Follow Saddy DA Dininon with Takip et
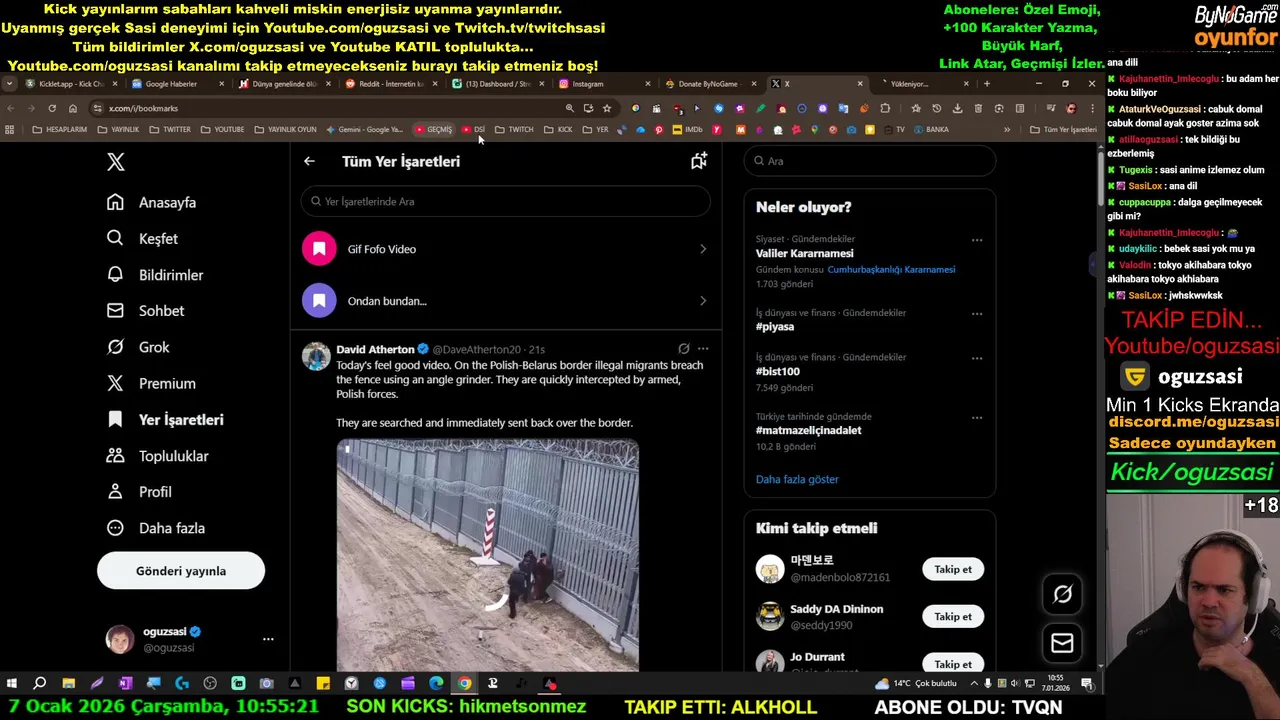Image resolution: width=1280 pixels, height=720 pixels. coord(953,616)
